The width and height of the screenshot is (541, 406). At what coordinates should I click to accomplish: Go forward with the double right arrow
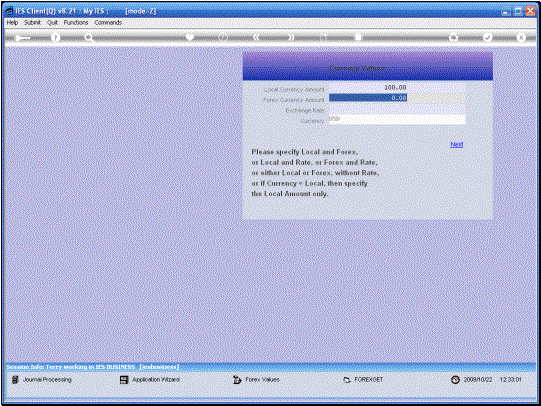coord(291,37)
